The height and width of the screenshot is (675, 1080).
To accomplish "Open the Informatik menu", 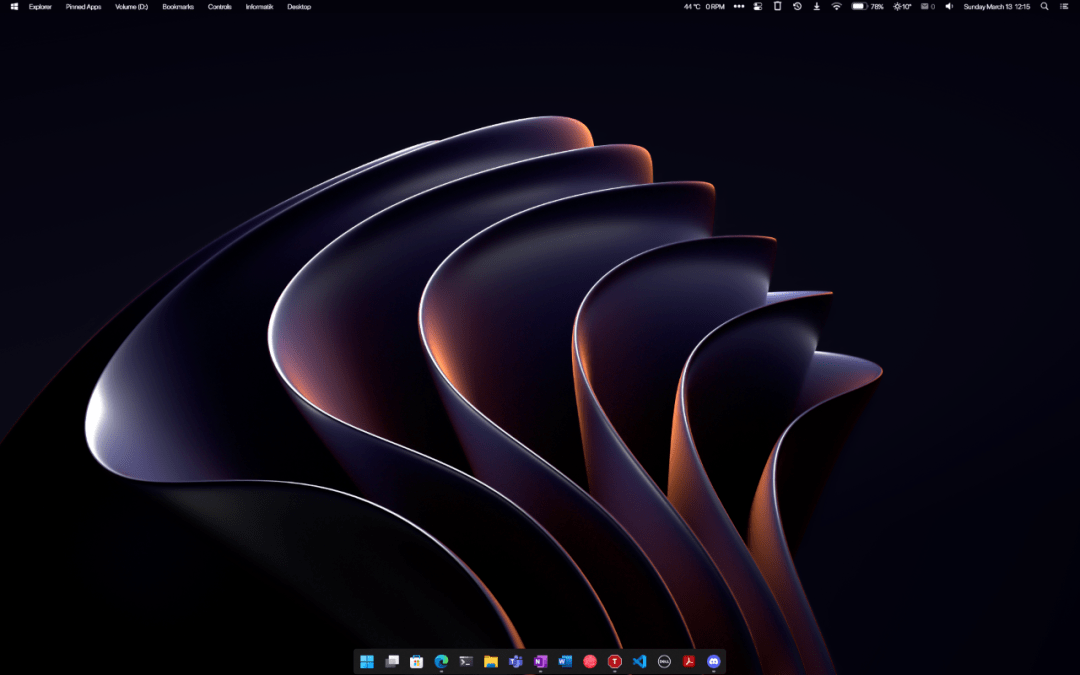I will [259, 7].
